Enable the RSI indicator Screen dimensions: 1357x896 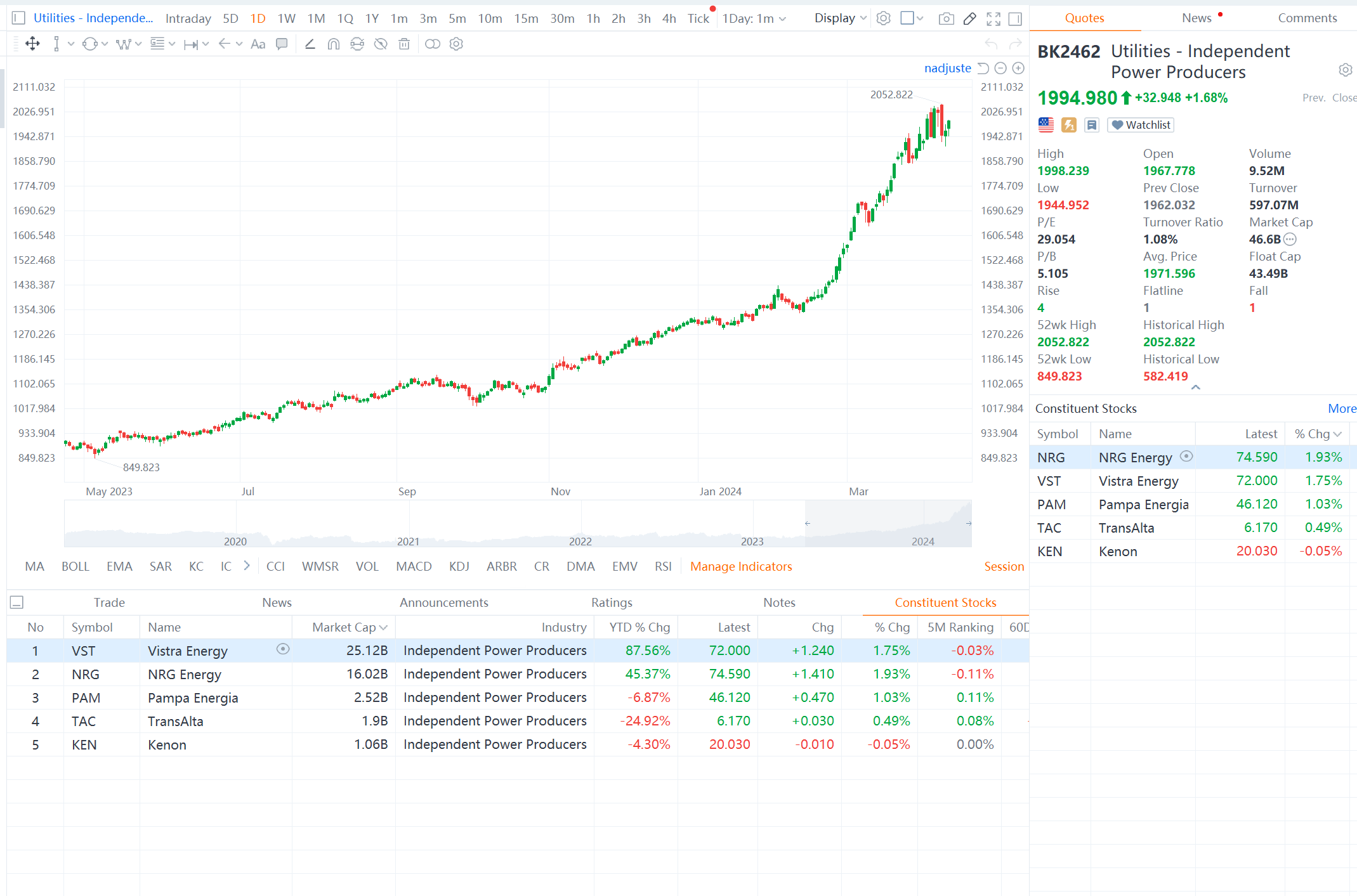point(663,566)
